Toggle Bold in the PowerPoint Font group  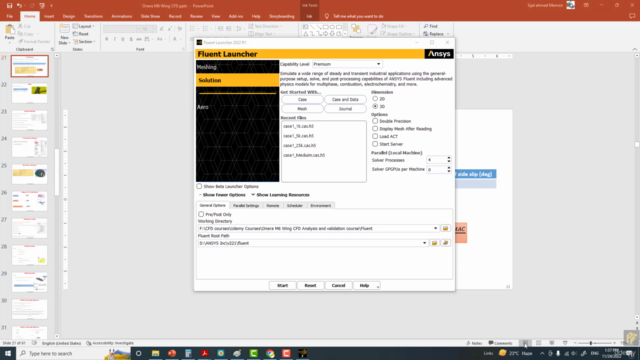(107, 39)
